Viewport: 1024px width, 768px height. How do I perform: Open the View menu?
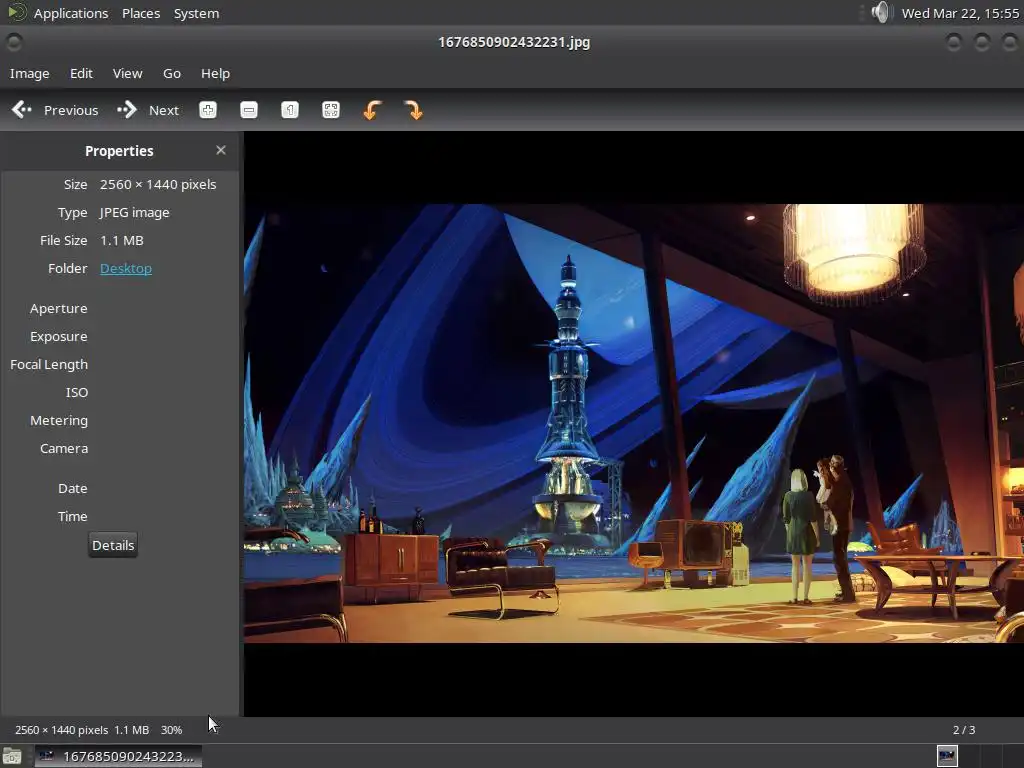pyautogui.click(x=127, y=74)
